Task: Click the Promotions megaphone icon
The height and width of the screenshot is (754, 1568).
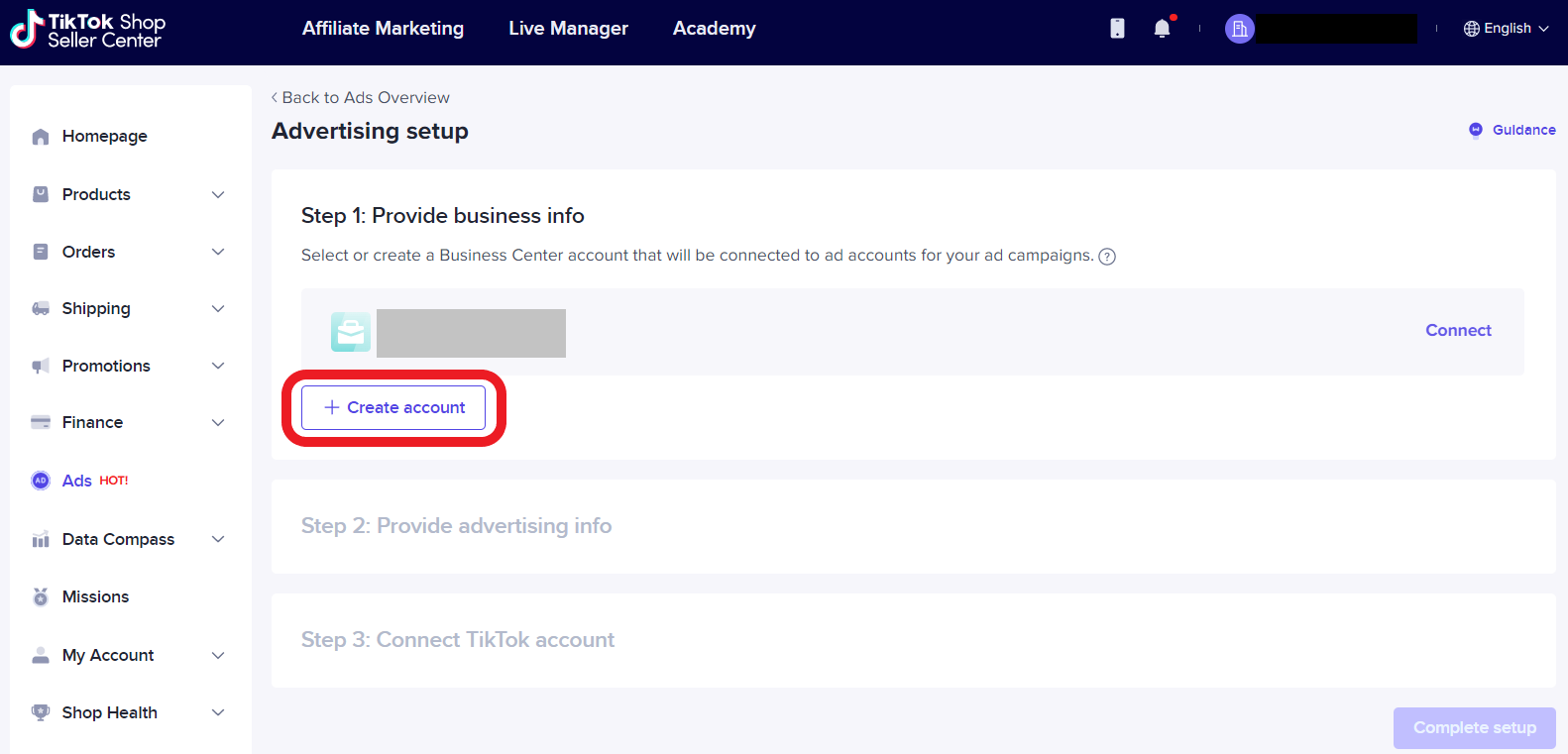Action: (41, 367)
